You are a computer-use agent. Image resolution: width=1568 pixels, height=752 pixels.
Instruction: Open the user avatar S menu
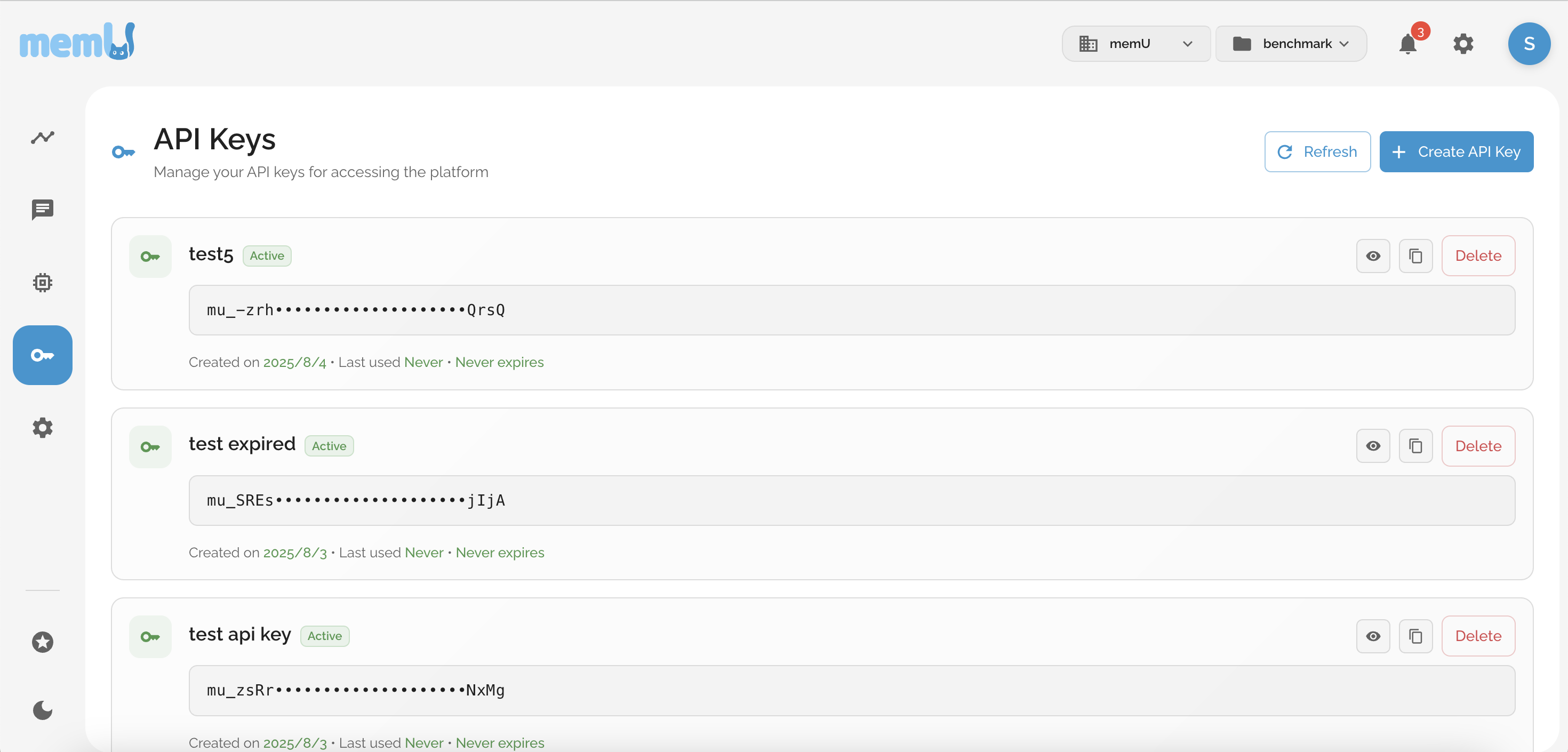pyautogui.click(x=1529, y=44)
